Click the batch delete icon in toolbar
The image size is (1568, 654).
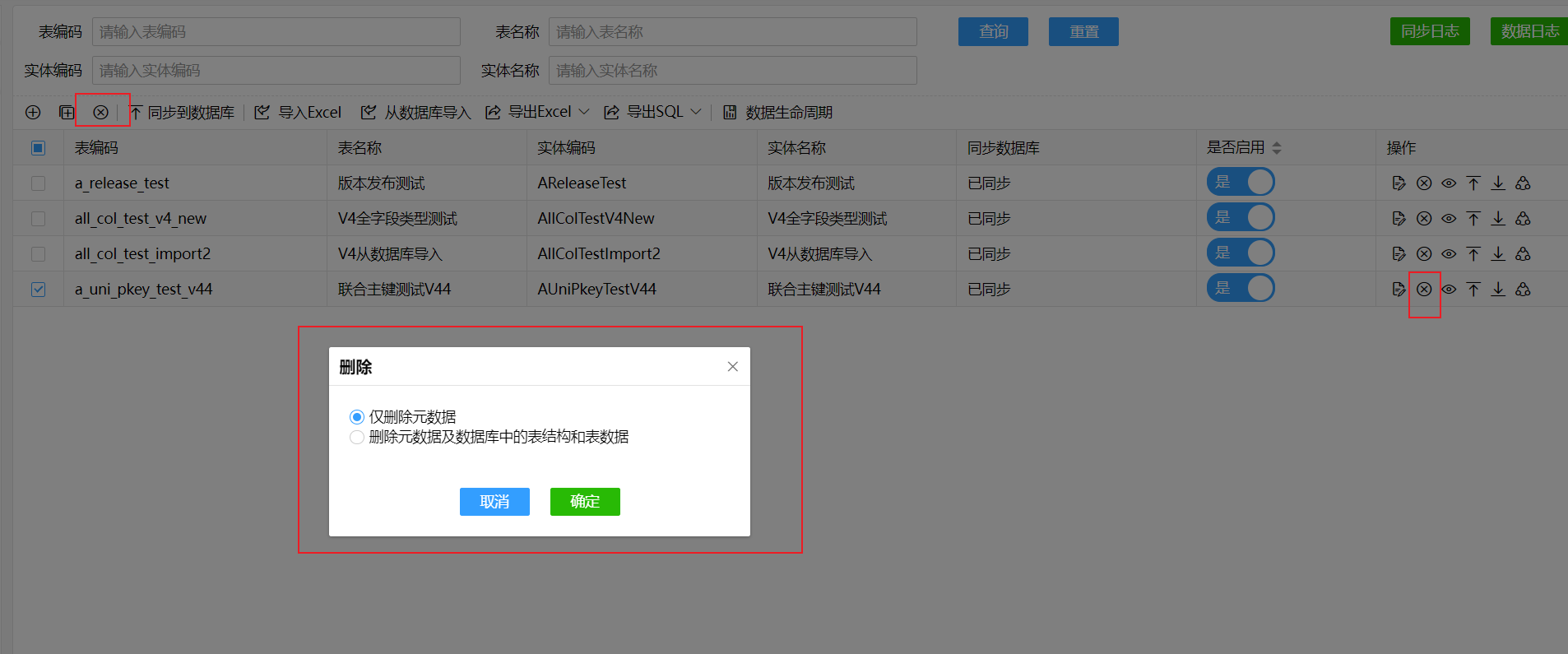pyautogui.click(x=100, y=112)
